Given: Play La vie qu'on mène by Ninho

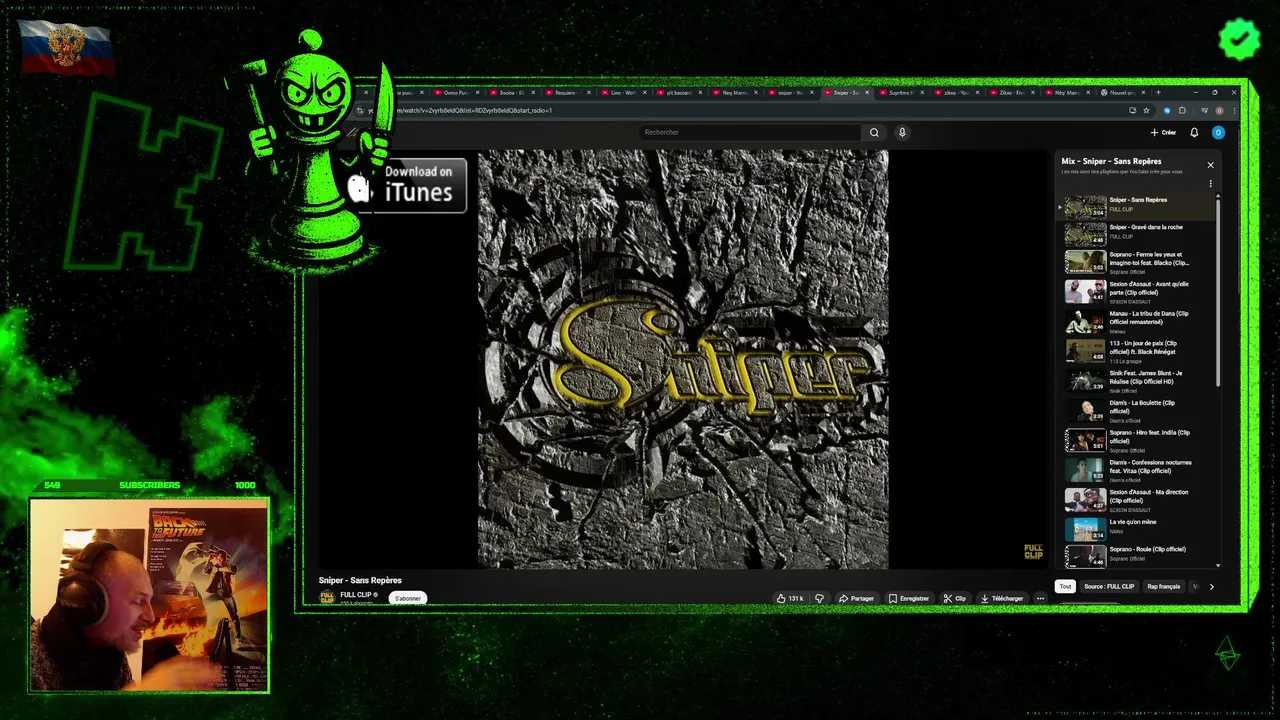Looking at the screenshot, I should tap(1138, 528).
